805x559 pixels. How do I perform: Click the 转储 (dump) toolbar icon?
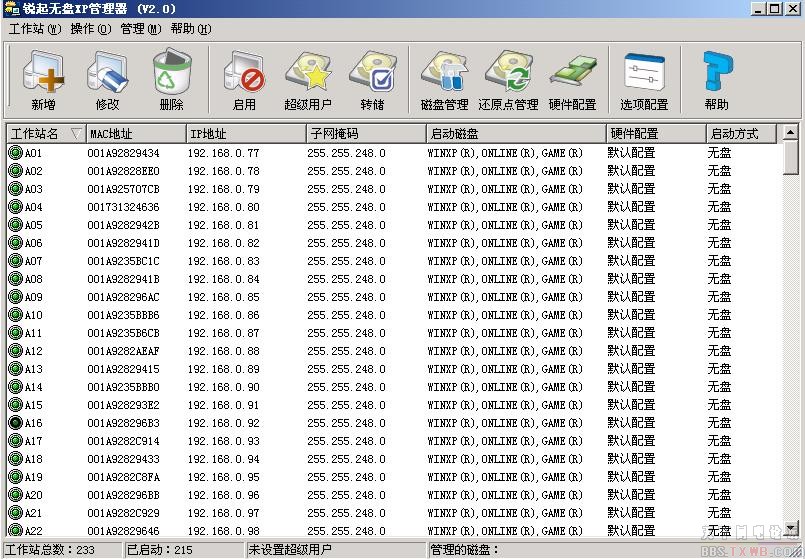point(372,72)
